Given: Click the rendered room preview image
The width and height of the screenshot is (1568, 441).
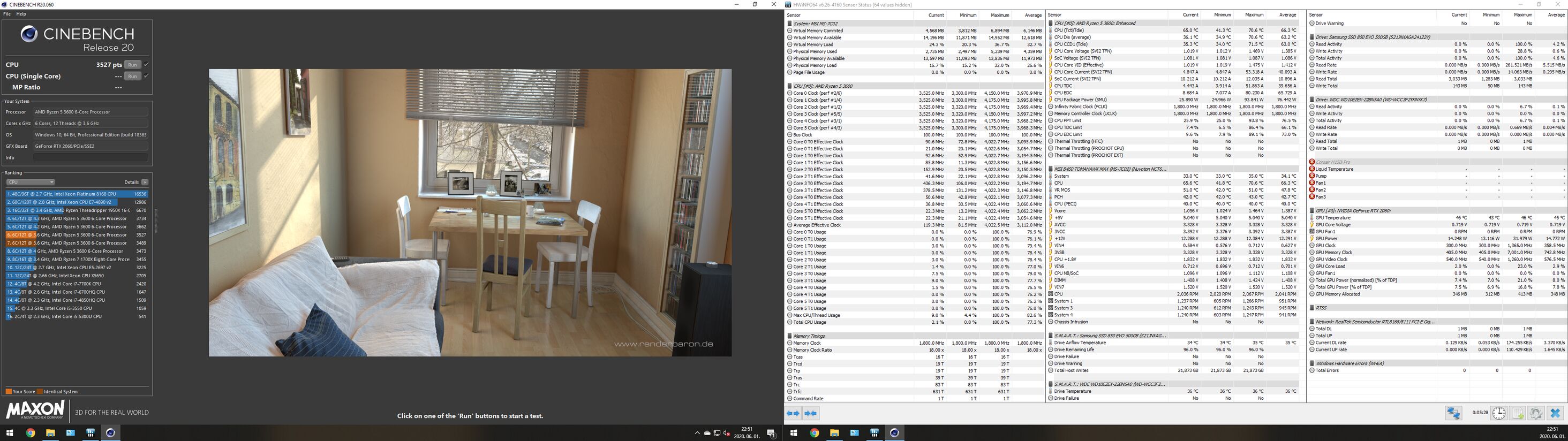Looking at the screenshot, I should point(470,212).
